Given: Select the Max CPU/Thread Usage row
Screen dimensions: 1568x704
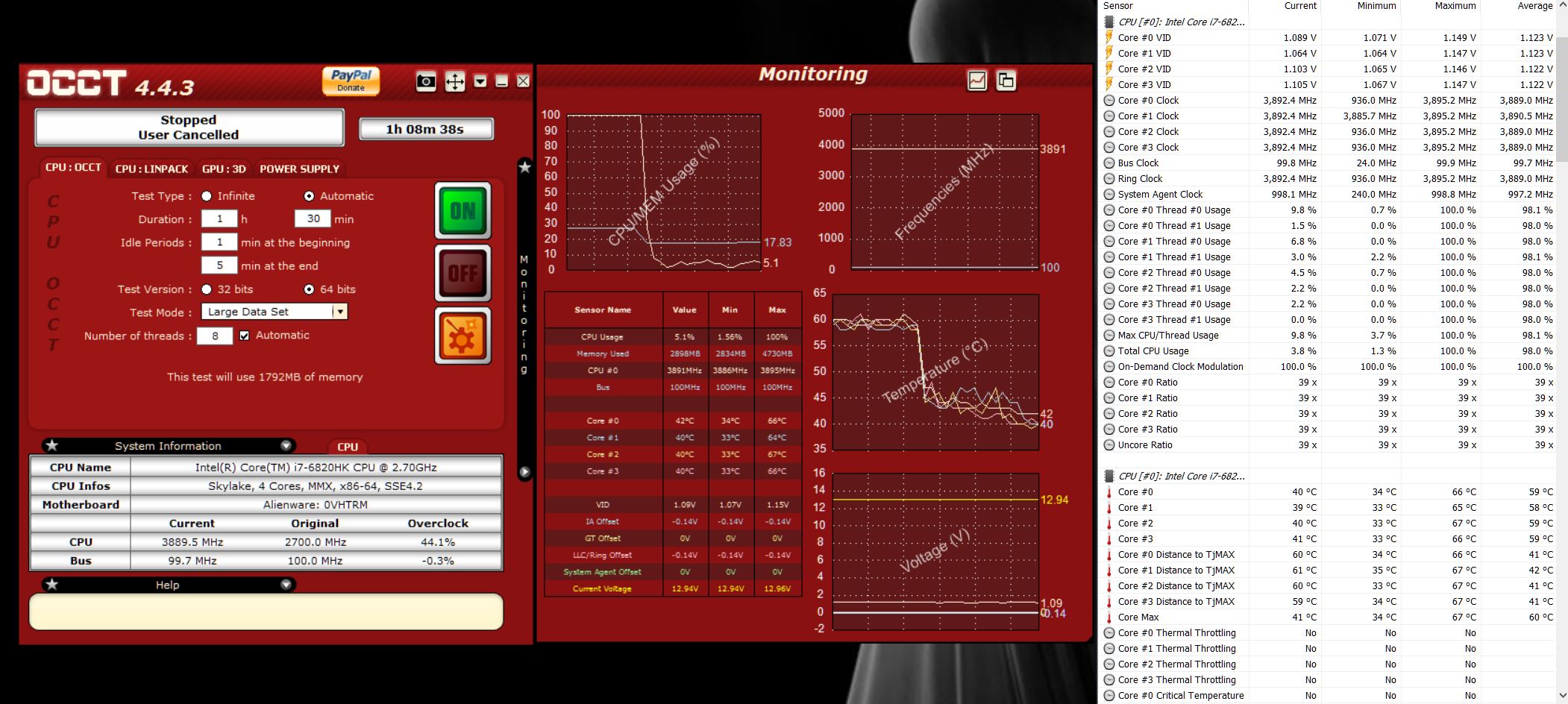Looking at the screenshot, I should [x=1329, y=336].
